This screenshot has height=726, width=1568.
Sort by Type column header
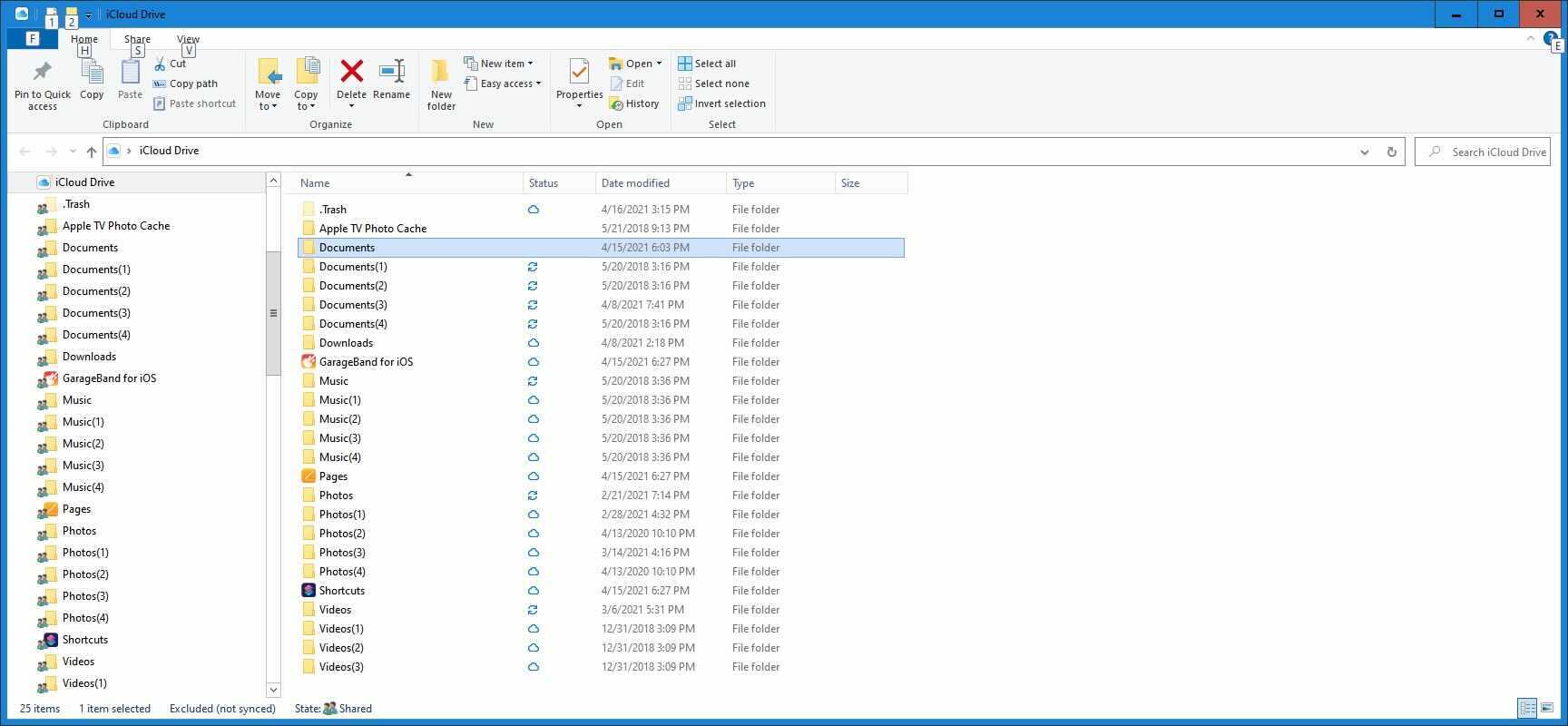pos(781,183)
